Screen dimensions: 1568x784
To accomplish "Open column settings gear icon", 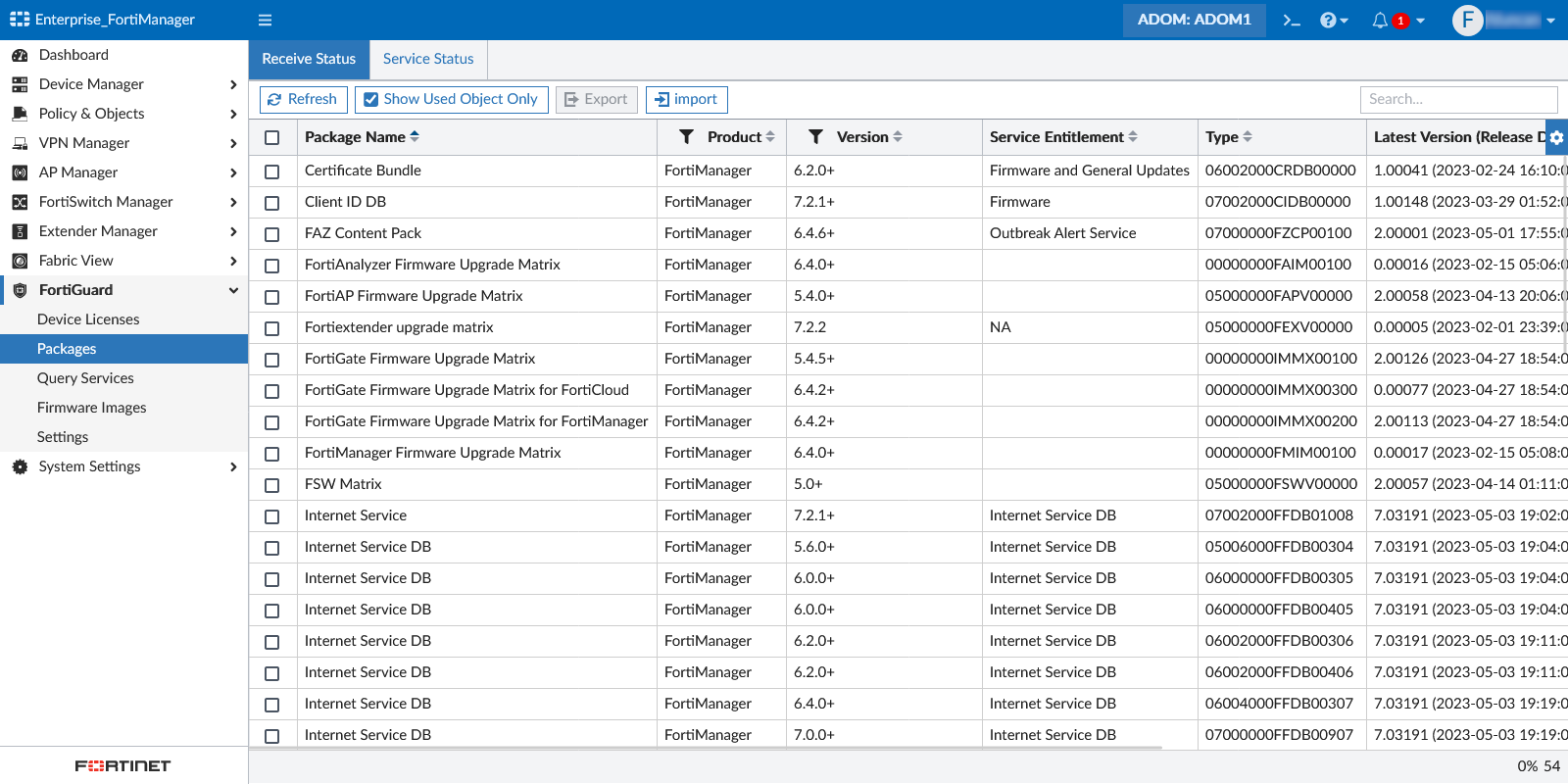I will [1556, 137].
